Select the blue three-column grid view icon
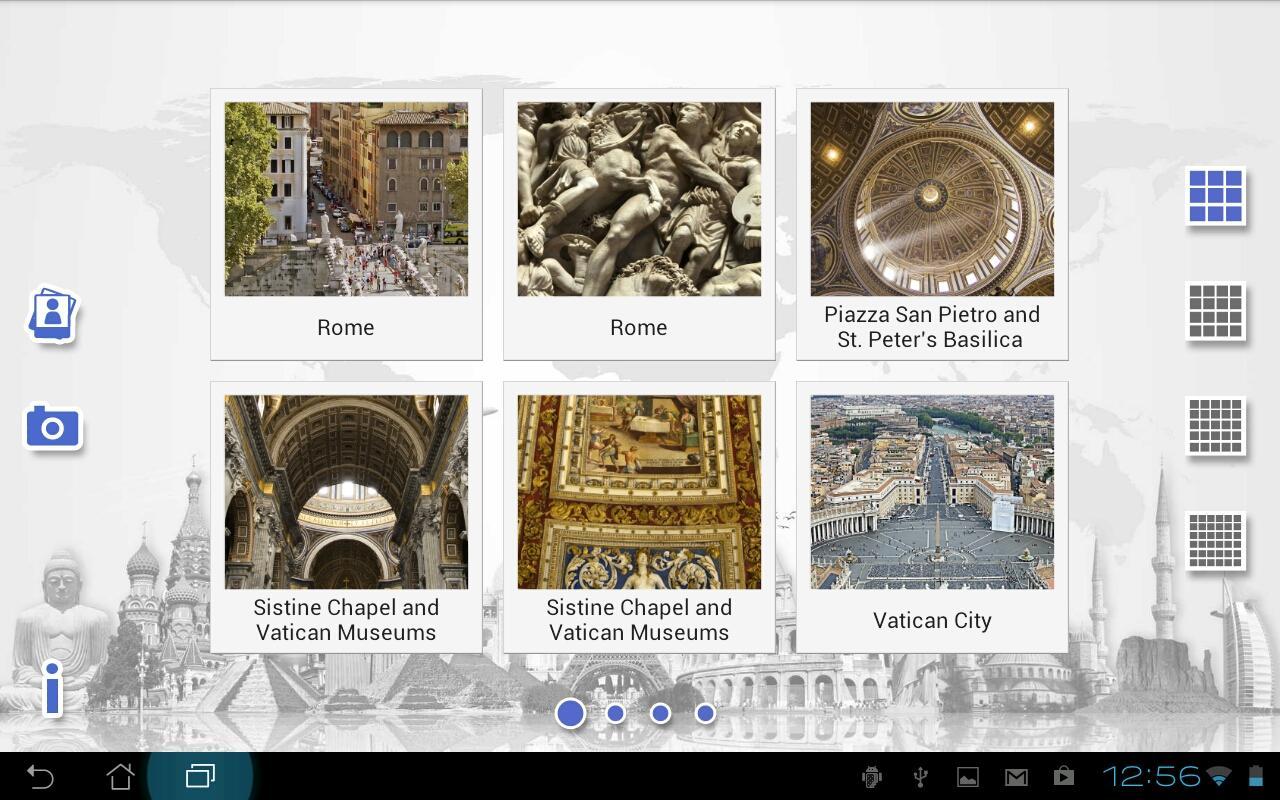This screenshot has height=800, width=1280. tap(1215, 195)
